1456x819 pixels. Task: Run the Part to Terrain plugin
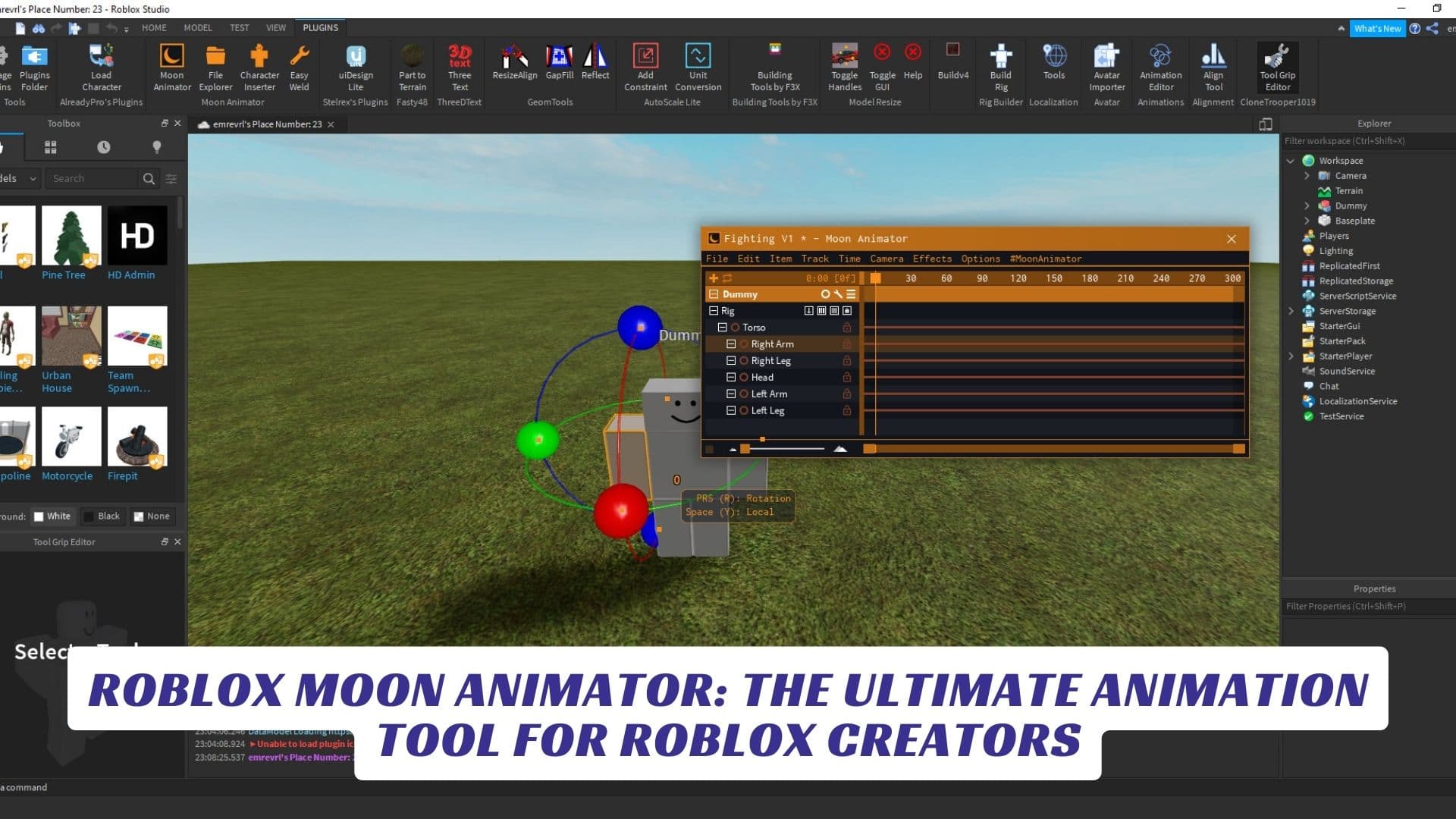(x=412, y=67)
